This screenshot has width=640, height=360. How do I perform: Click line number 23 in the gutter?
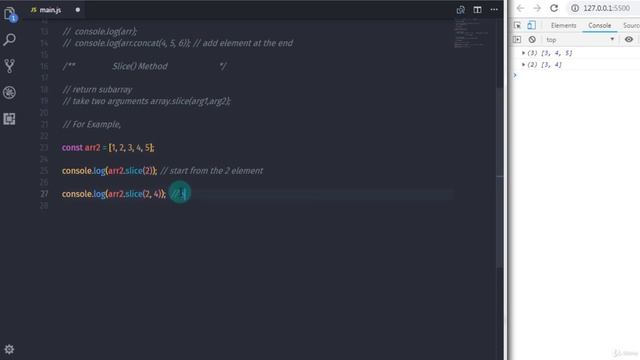(44, 148)
